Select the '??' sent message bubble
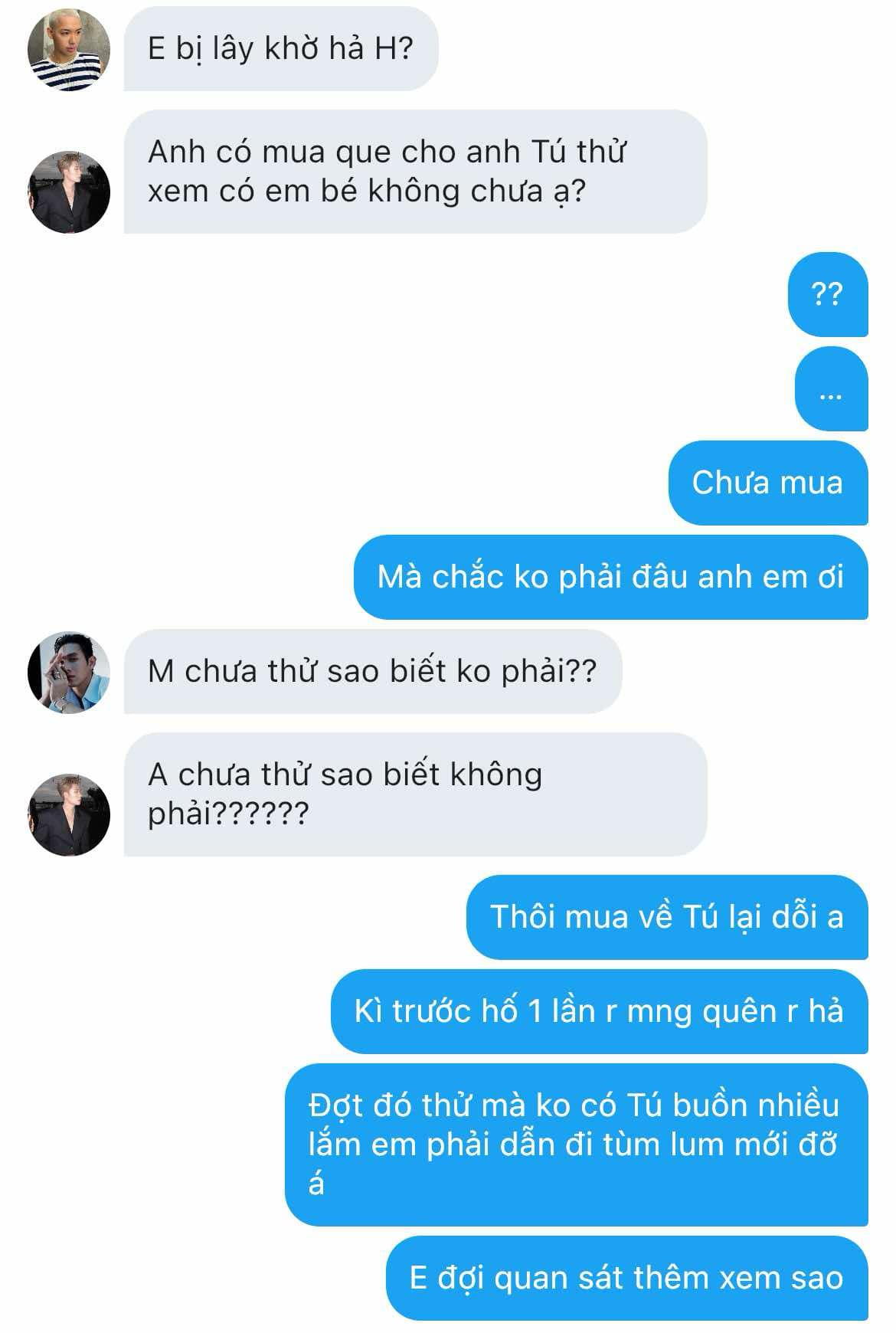The image size is (896, 1333). point(828,294)
